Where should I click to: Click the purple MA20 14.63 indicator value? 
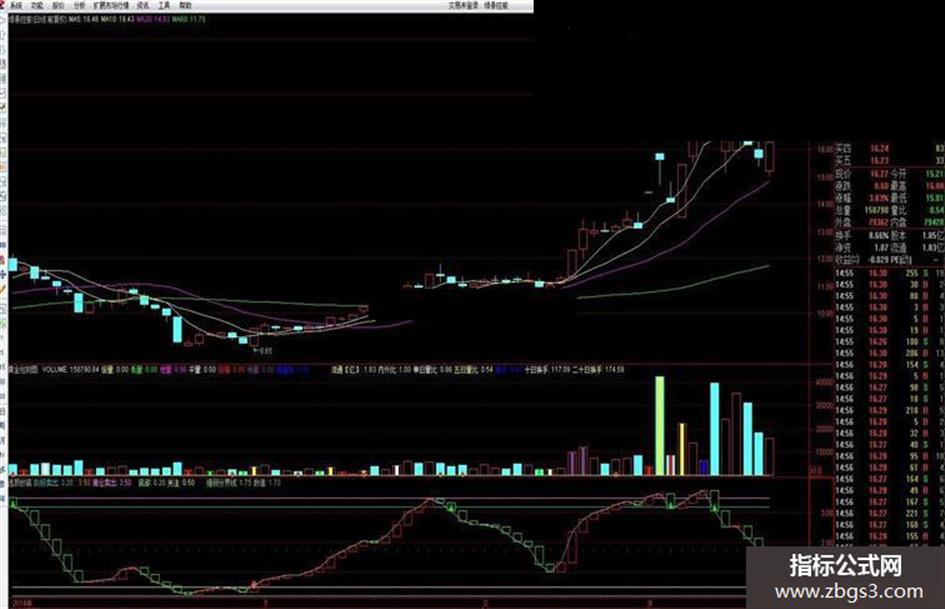tap(153, 19)
